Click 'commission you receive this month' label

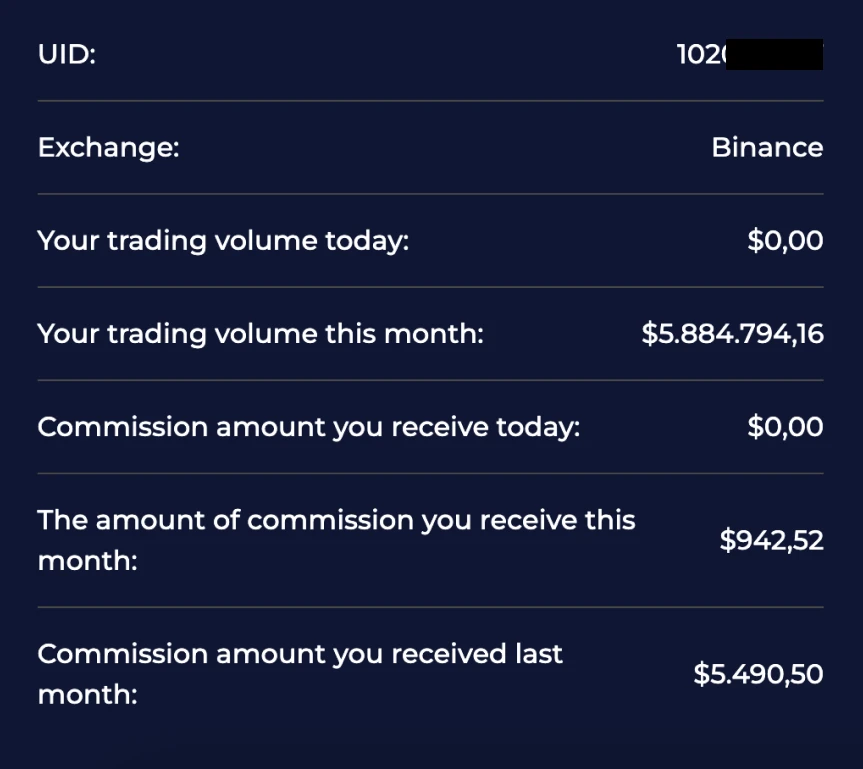336,521
